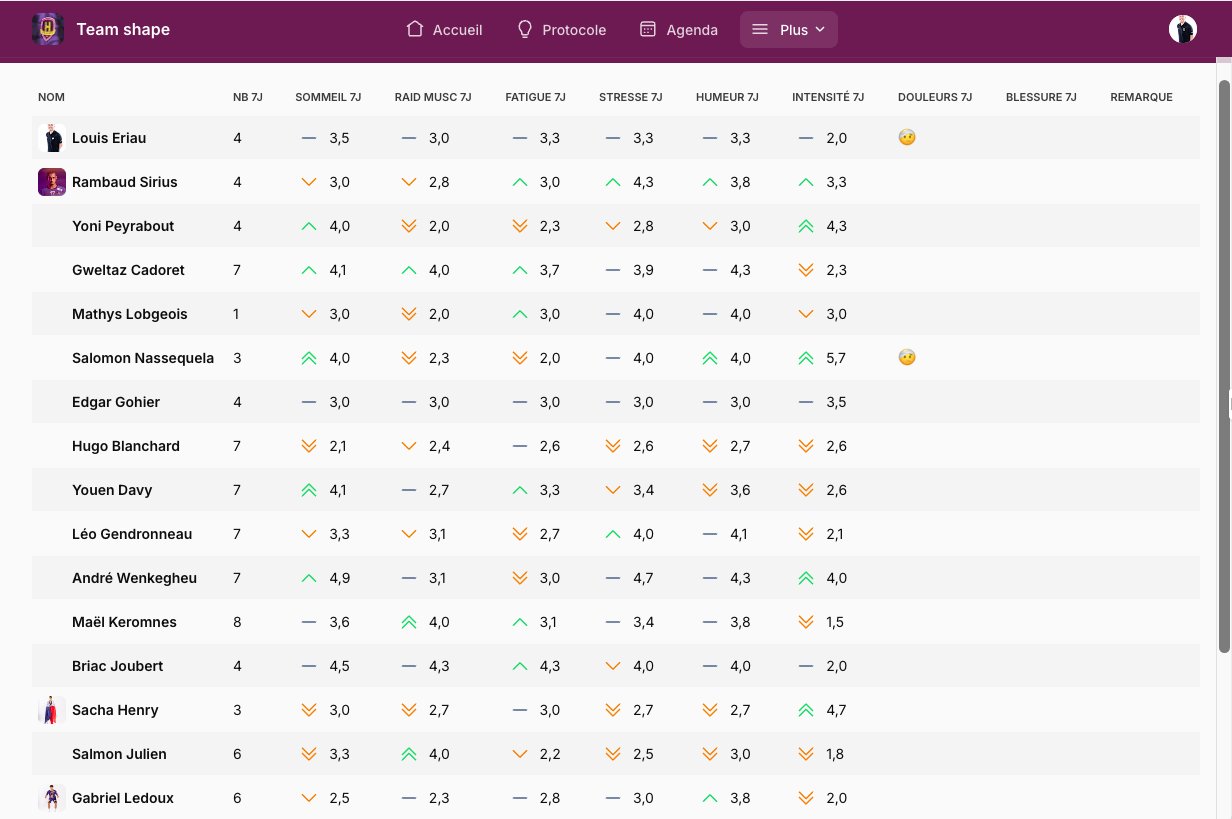This screenshot has height=819, width=1232.
Task: Open player Mathys Lobgeois
Action: (x=129, y=314)
